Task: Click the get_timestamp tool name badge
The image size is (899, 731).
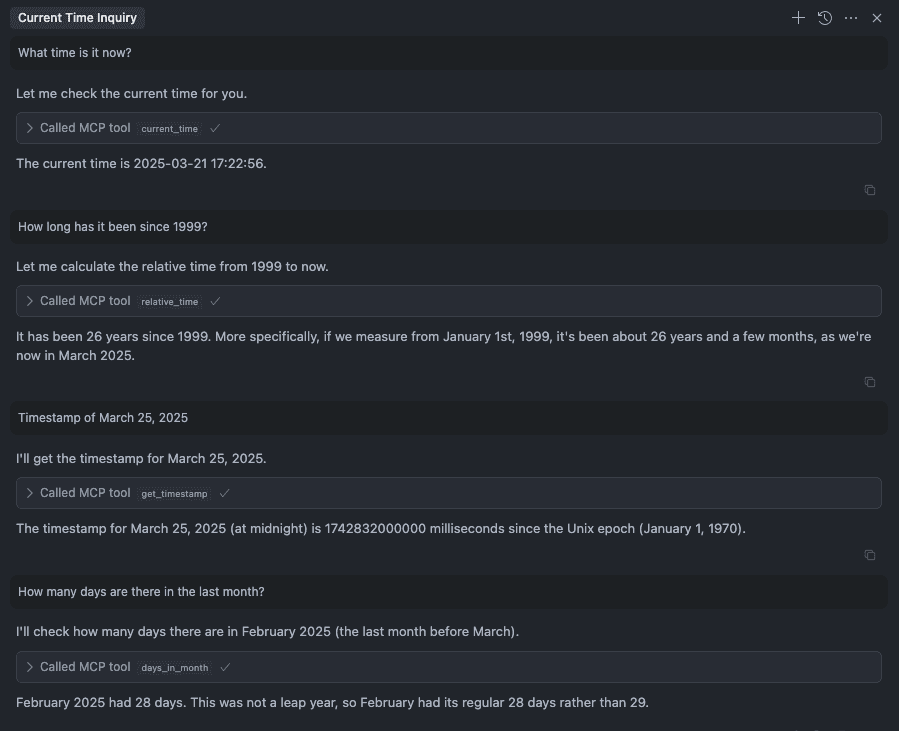Action: [174, 494]
